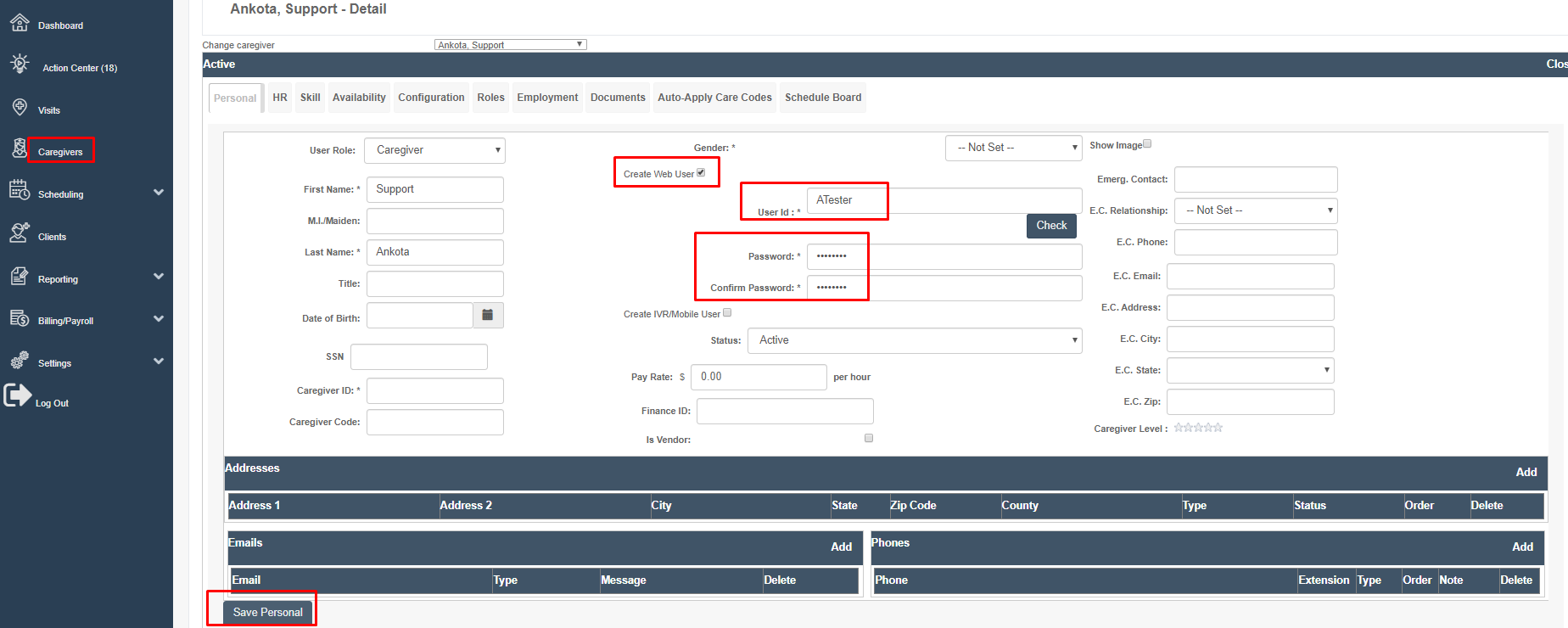Expand the Reporting sidebar menu chevron

(x=159, y=277)
